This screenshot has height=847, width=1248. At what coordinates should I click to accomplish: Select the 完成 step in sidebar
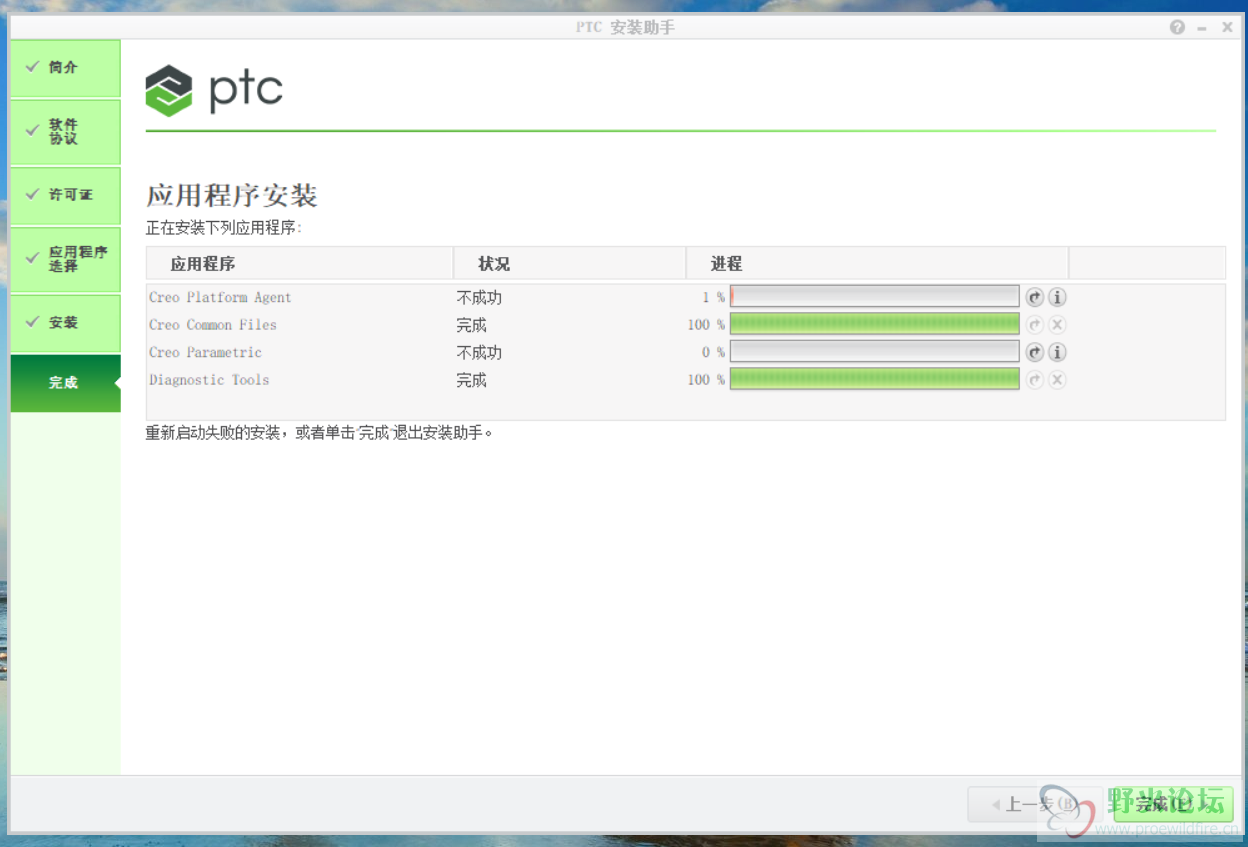(x=65, y=383)
